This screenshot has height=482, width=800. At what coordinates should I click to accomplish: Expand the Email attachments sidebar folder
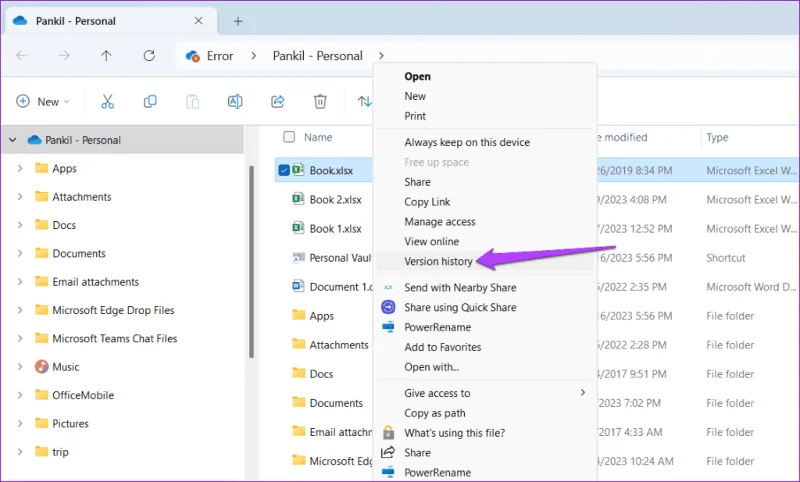[x=20, y=282]
